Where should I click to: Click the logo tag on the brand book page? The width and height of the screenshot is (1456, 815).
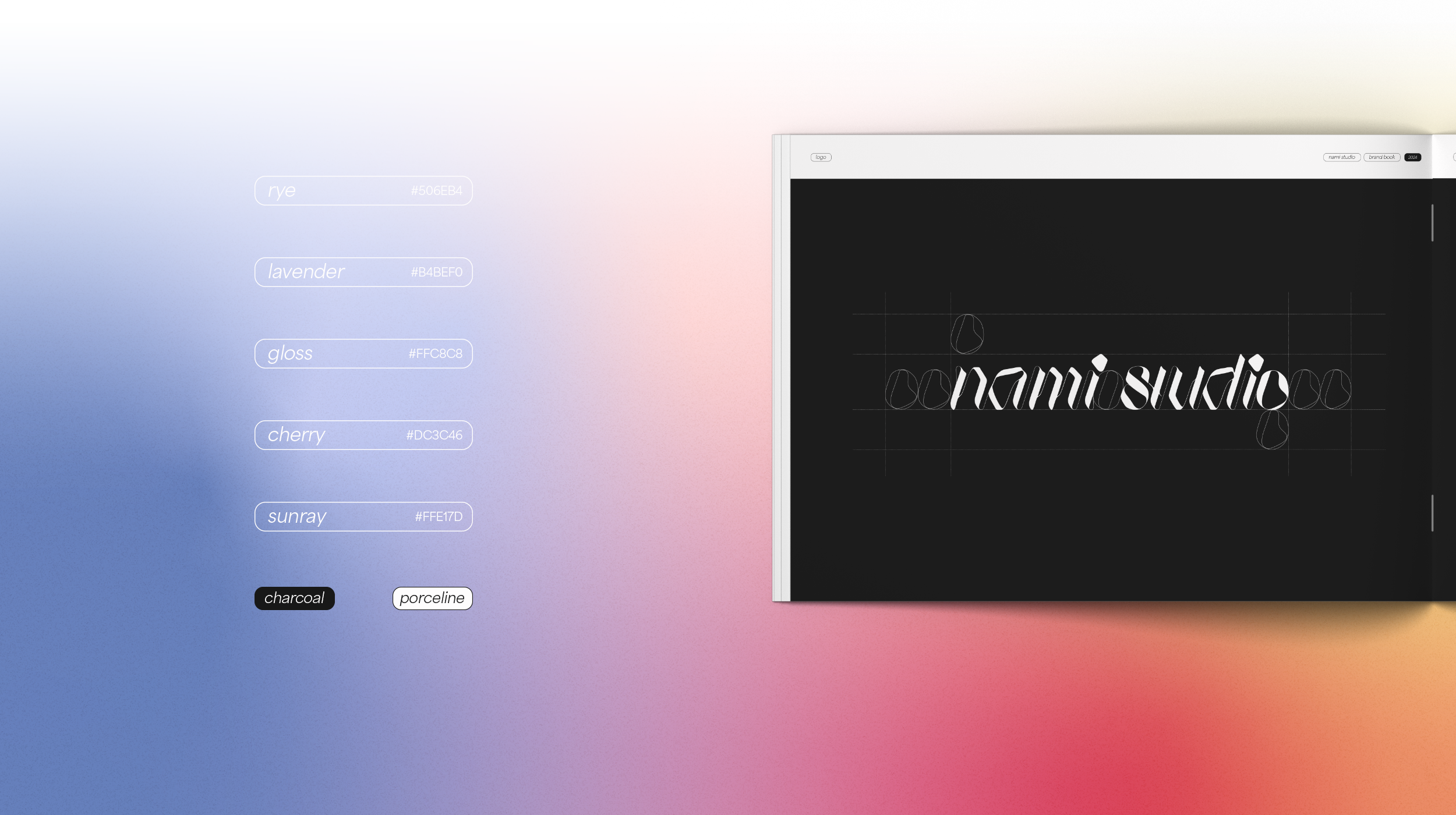[821, 157]
